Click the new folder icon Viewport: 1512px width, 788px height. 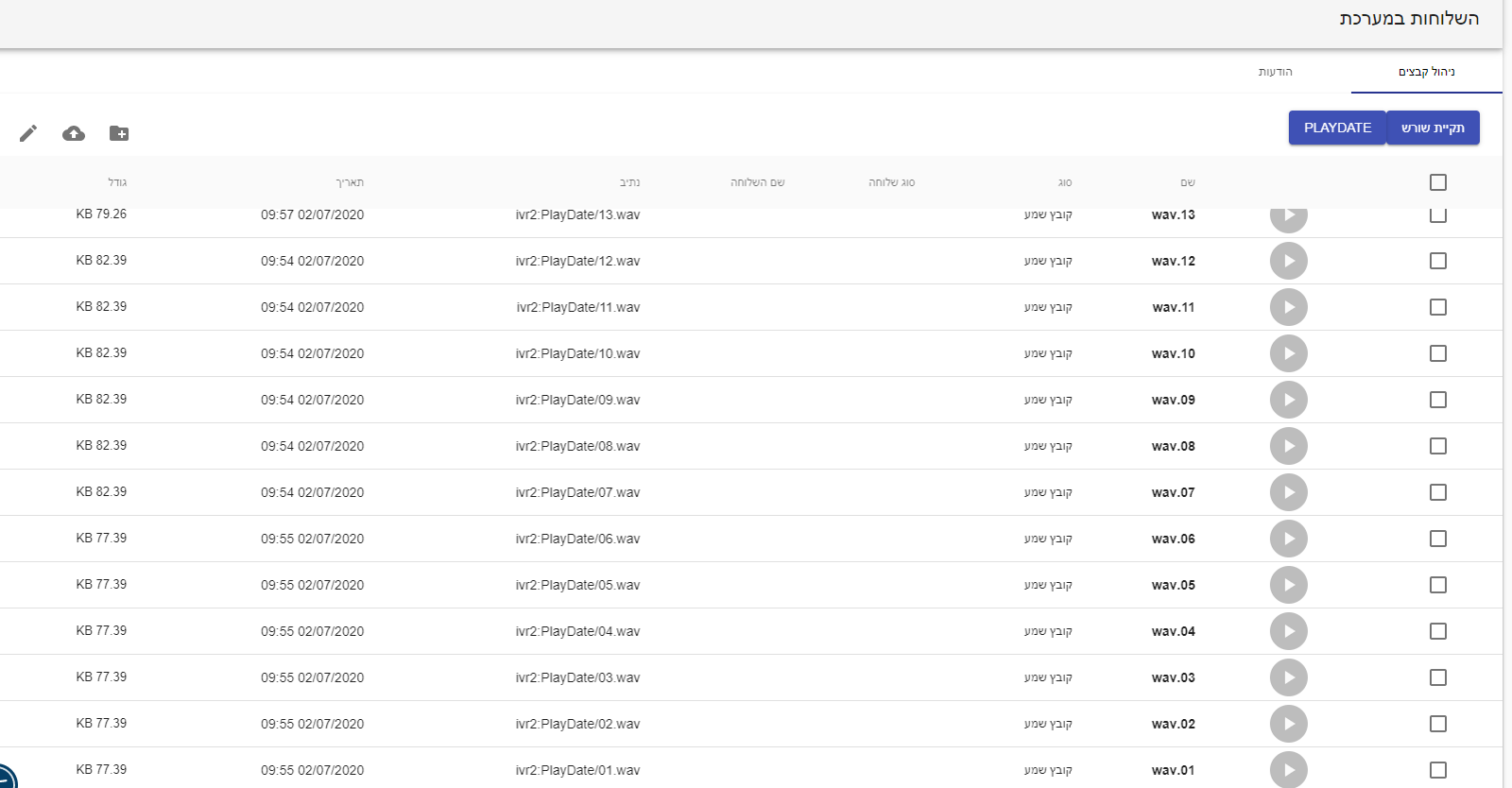[119, 133]
